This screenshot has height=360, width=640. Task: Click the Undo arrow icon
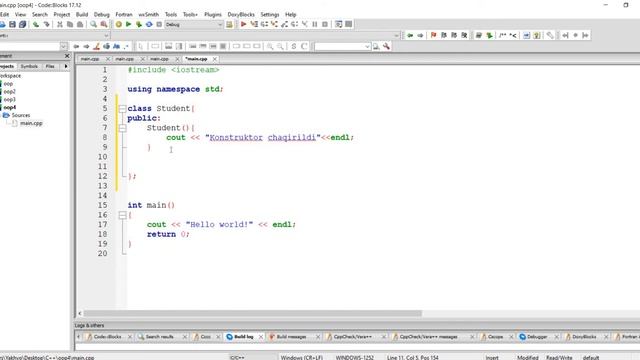click(36, 24)
